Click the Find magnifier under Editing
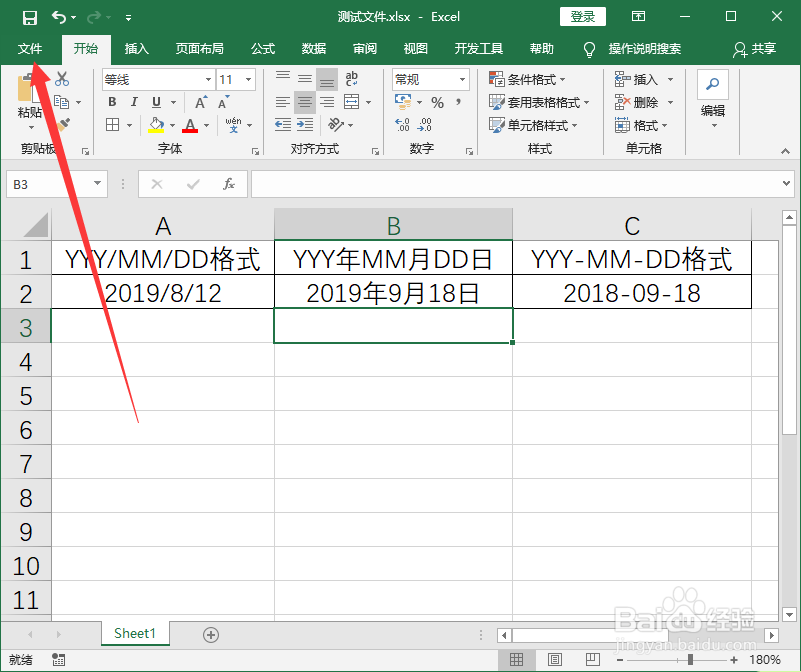 [713, 84]
